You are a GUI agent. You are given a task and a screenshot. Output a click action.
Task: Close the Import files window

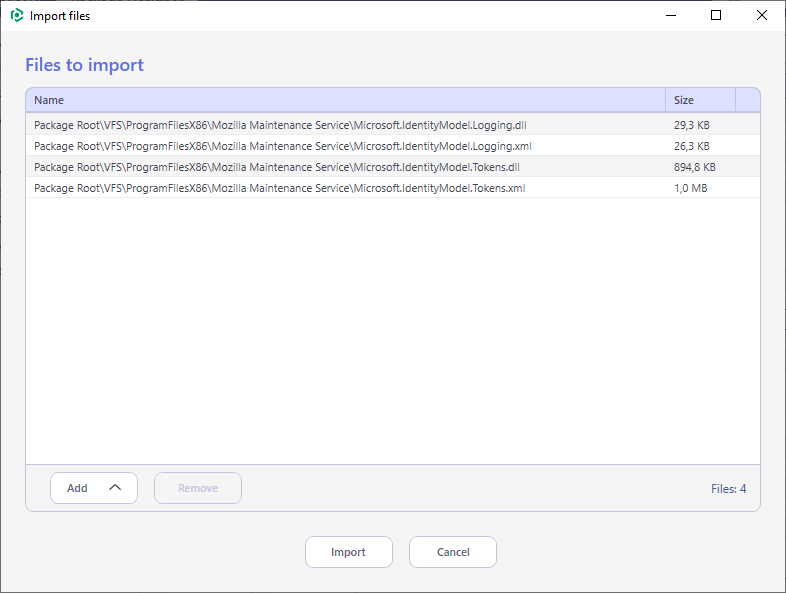[x=761, y=16]
